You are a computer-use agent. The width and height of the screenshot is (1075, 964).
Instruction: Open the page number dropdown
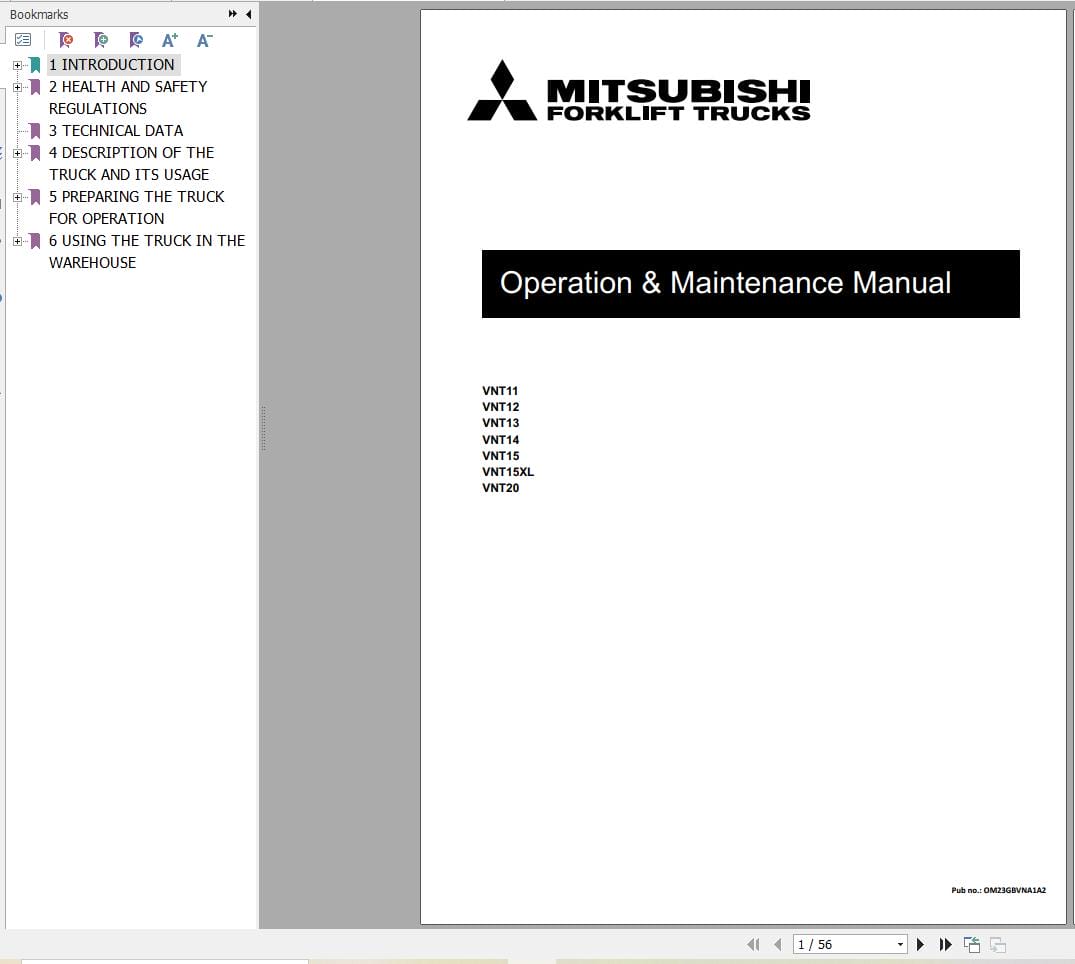[x=898, y=943]
